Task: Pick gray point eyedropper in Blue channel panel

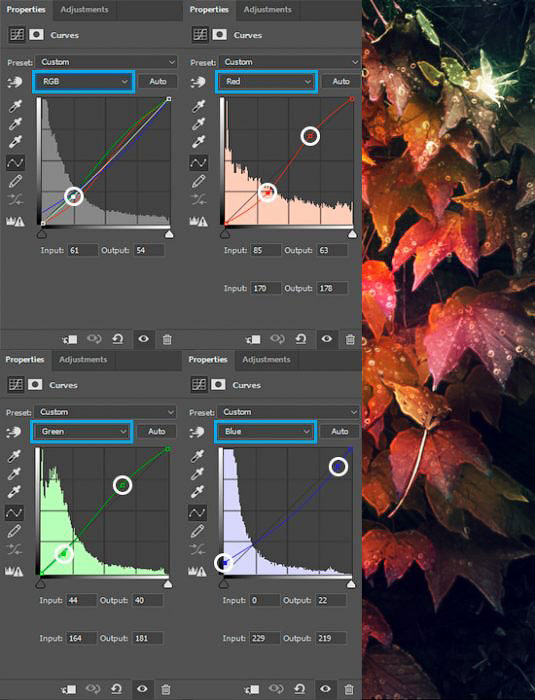Action: tap(197, 474)
